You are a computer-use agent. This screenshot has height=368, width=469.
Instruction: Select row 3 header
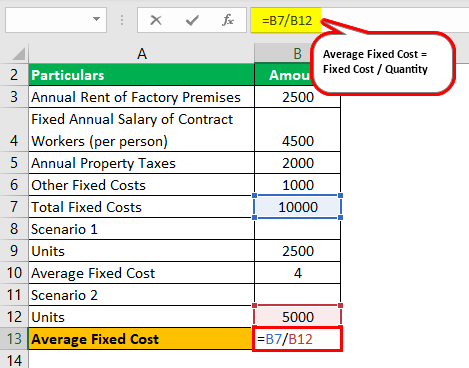pyautogui.click(x=14, y=97)
